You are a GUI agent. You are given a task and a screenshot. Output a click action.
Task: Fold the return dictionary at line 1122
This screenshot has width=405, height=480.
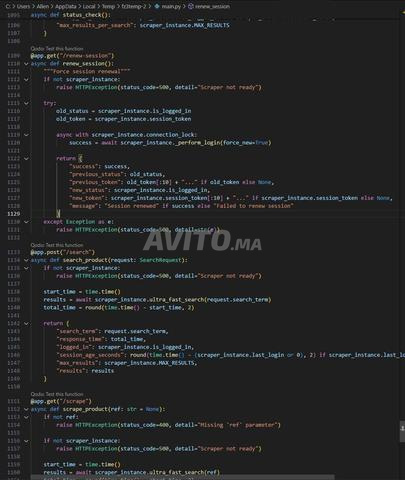pos(26,159)
